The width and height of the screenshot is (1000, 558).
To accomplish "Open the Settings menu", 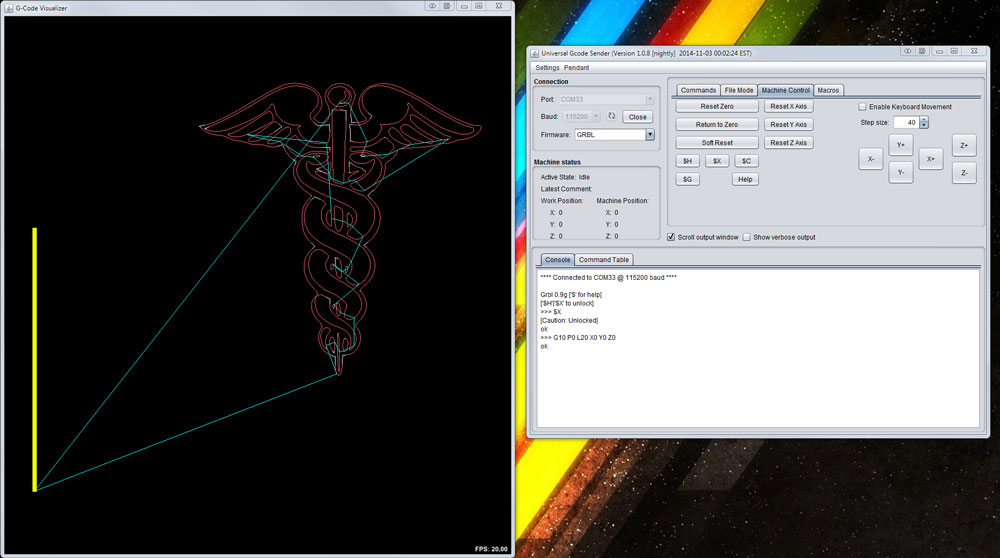I will click(547, 67).
